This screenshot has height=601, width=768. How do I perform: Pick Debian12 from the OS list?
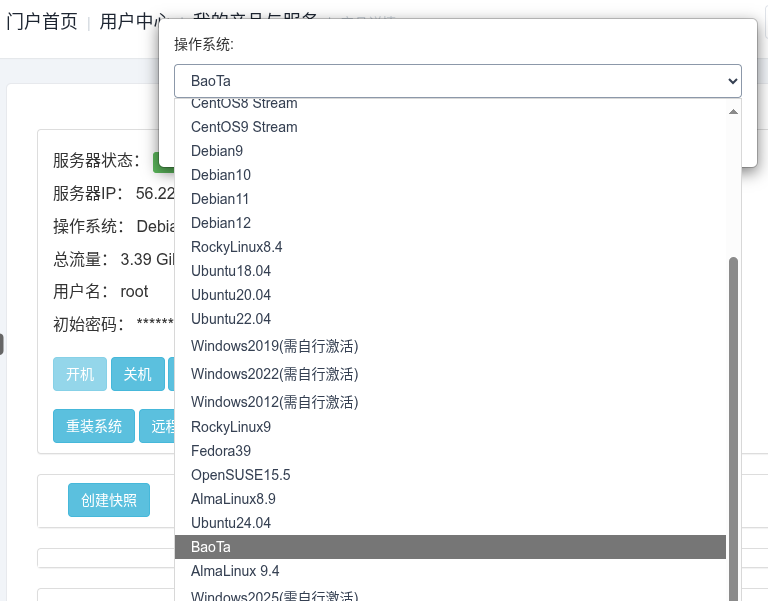pyautogui.click(x=450, y=223)
